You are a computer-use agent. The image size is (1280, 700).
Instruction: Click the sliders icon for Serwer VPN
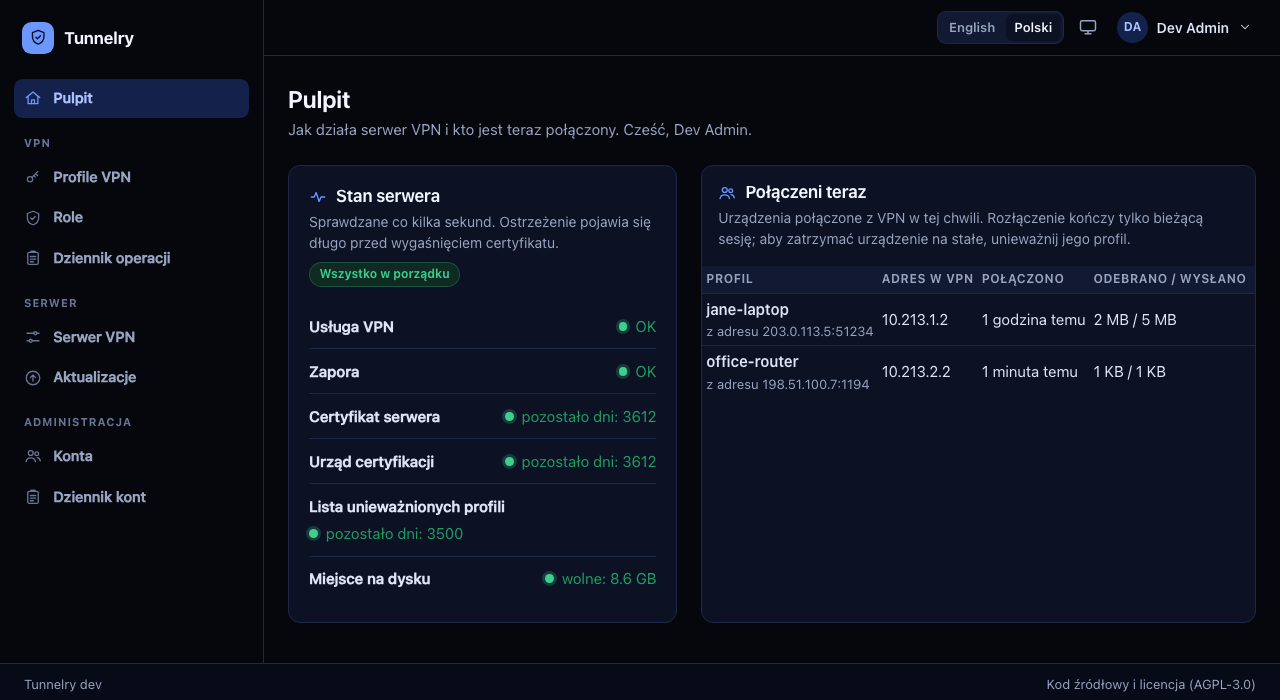coord(33,337)
